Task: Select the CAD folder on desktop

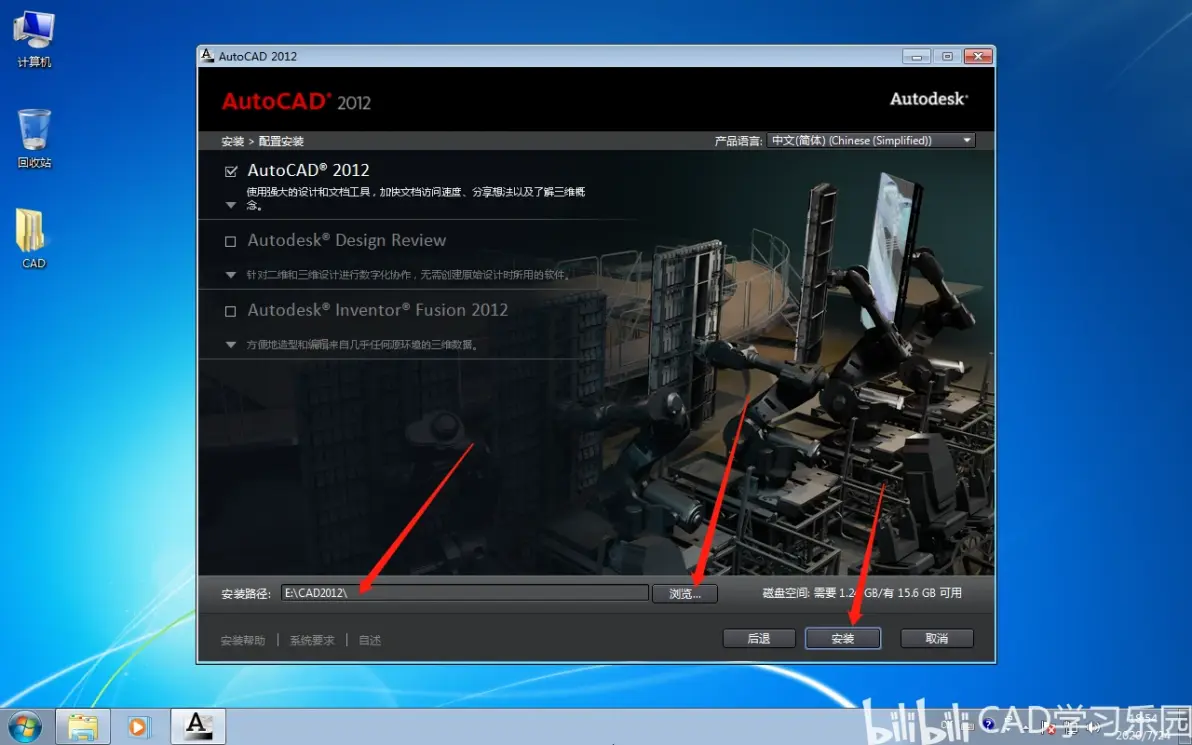Action: tap(33, 239)
